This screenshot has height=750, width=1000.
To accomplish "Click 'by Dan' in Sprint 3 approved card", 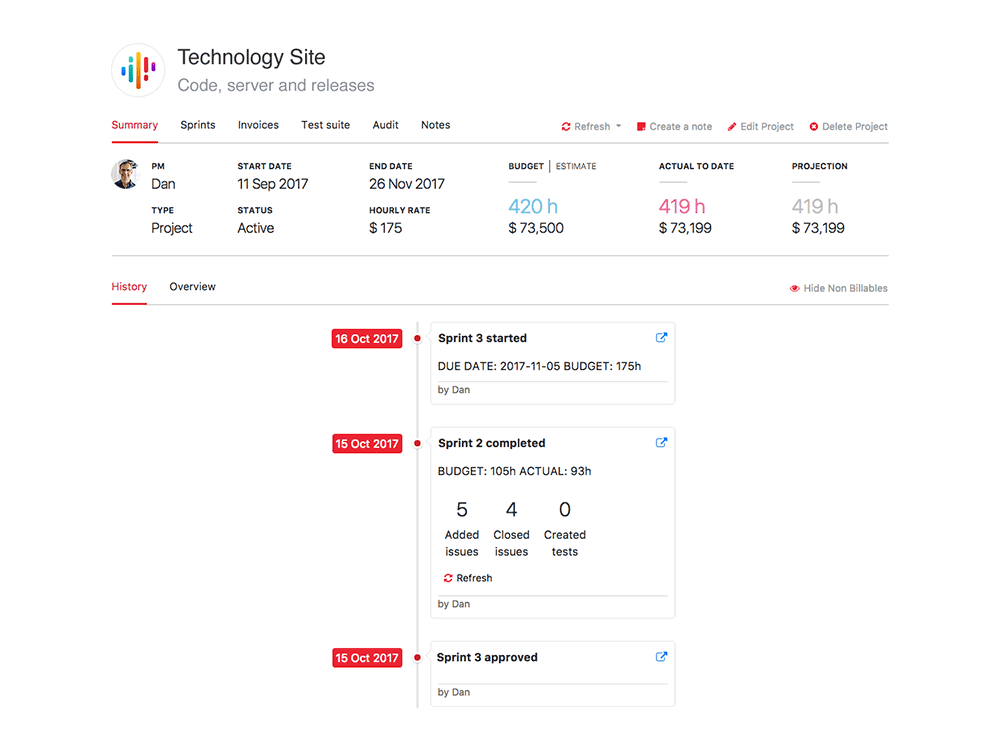I will (453, 692).
